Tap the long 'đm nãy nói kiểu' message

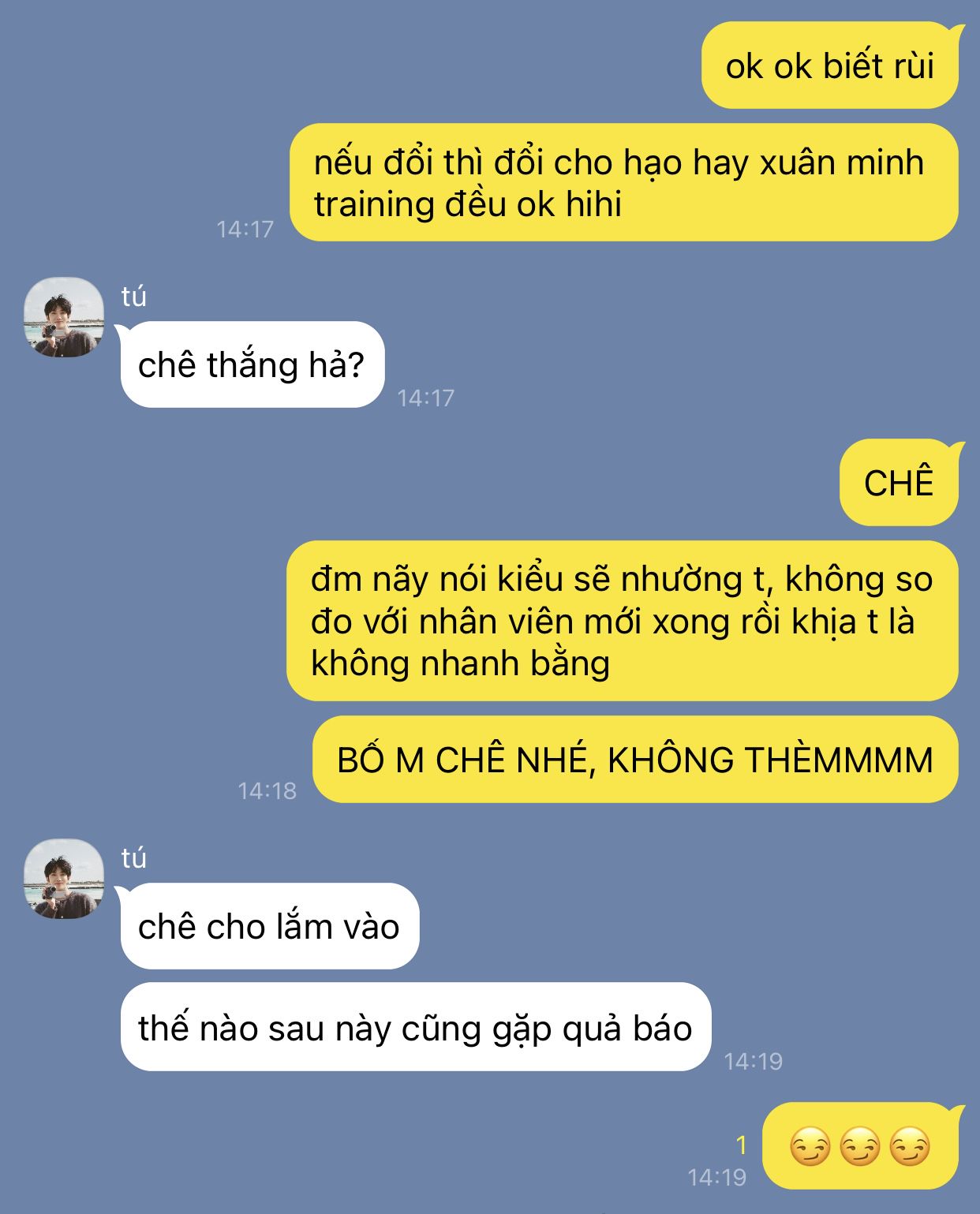point(622,621)
